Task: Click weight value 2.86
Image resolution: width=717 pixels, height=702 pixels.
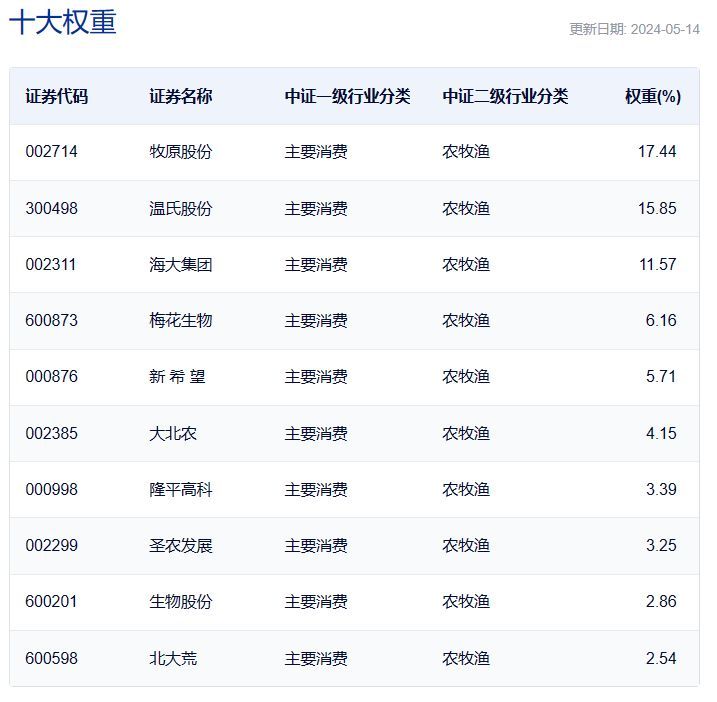Action: click(661, 601)
